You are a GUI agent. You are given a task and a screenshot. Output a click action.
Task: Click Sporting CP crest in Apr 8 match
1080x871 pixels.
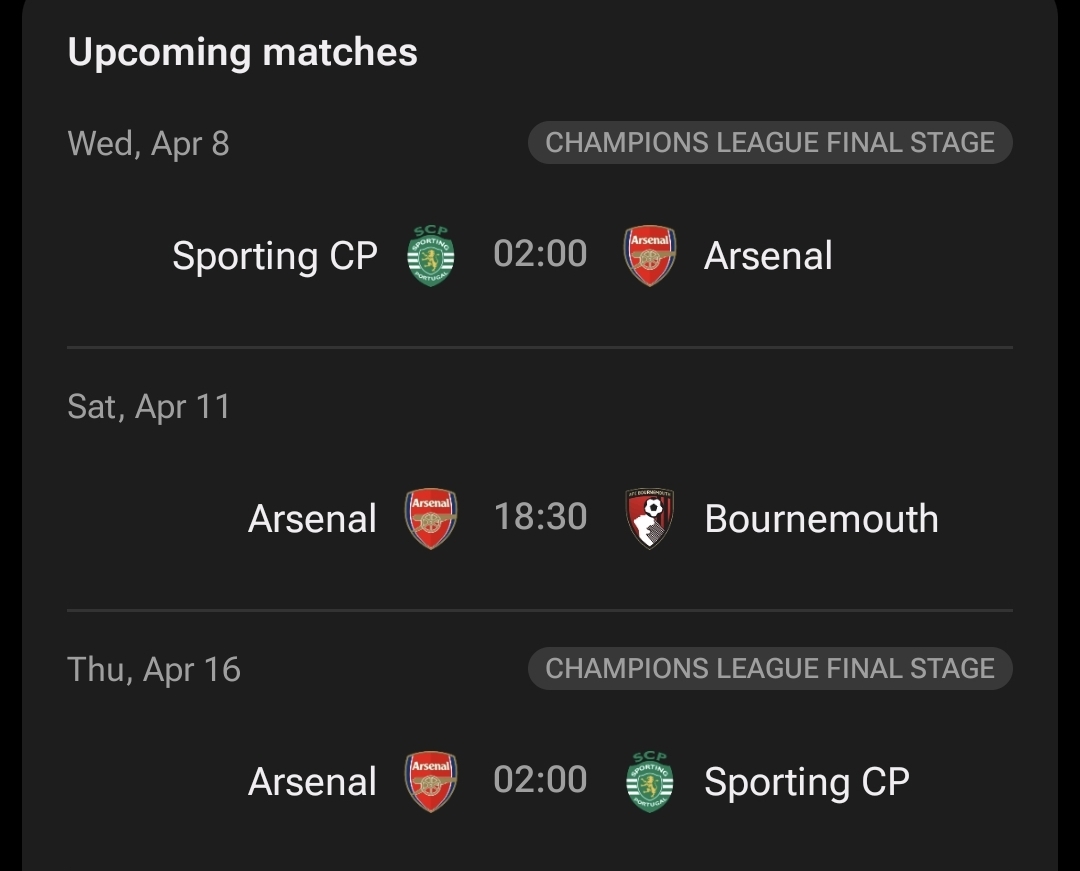tap(431, 256)
